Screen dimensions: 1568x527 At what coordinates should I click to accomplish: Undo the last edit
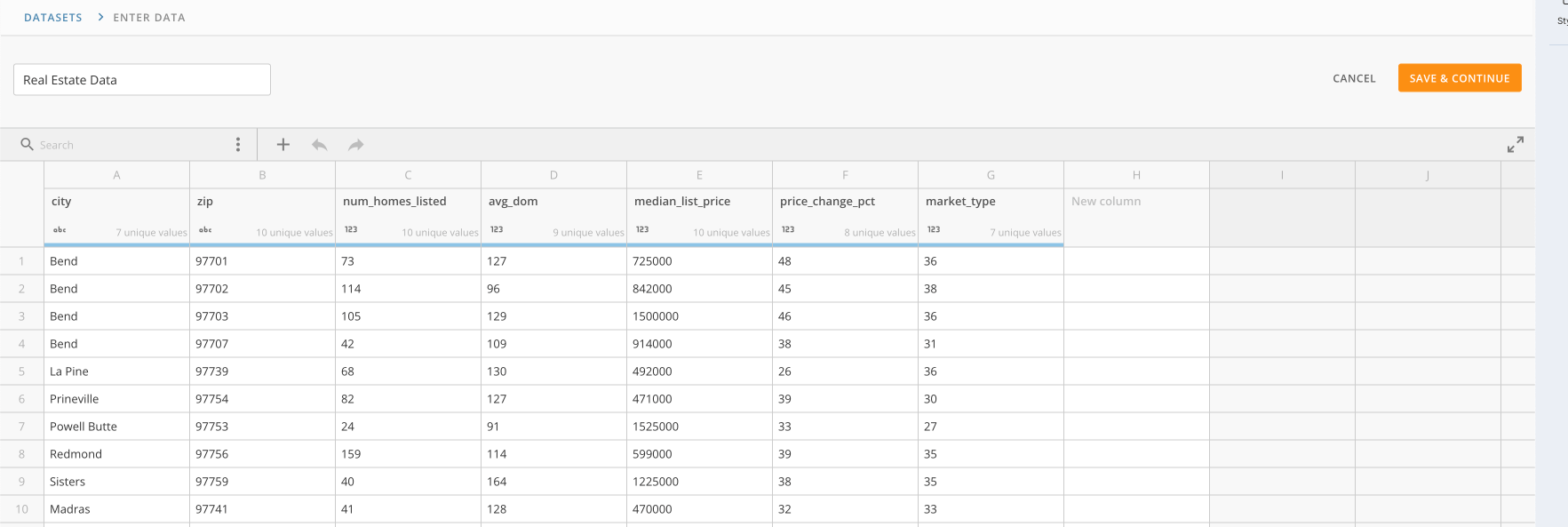click(319, 144)
